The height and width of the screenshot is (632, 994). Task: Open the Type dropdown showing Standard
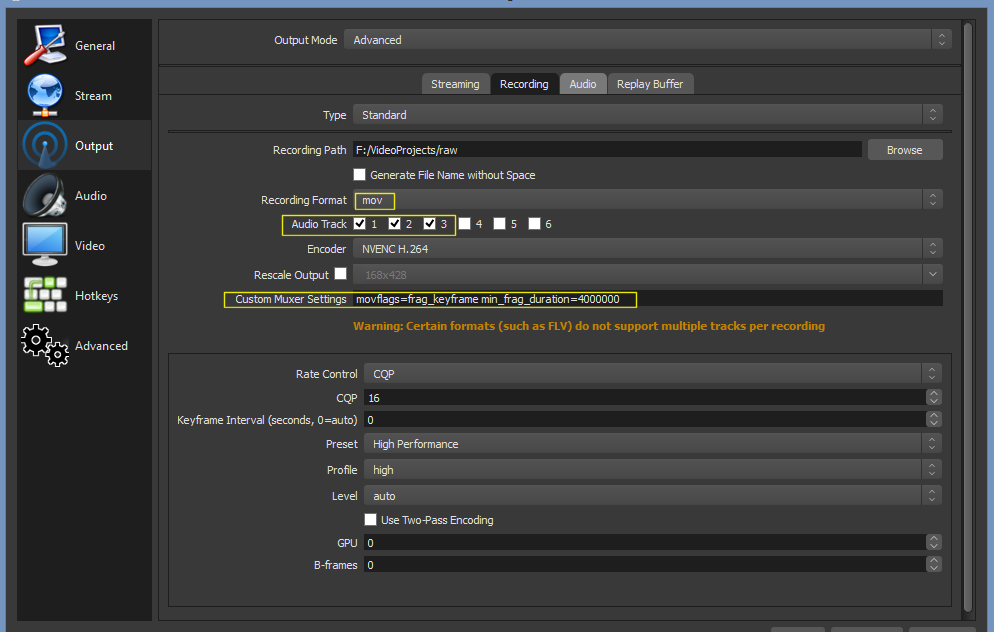coord(648,115)
